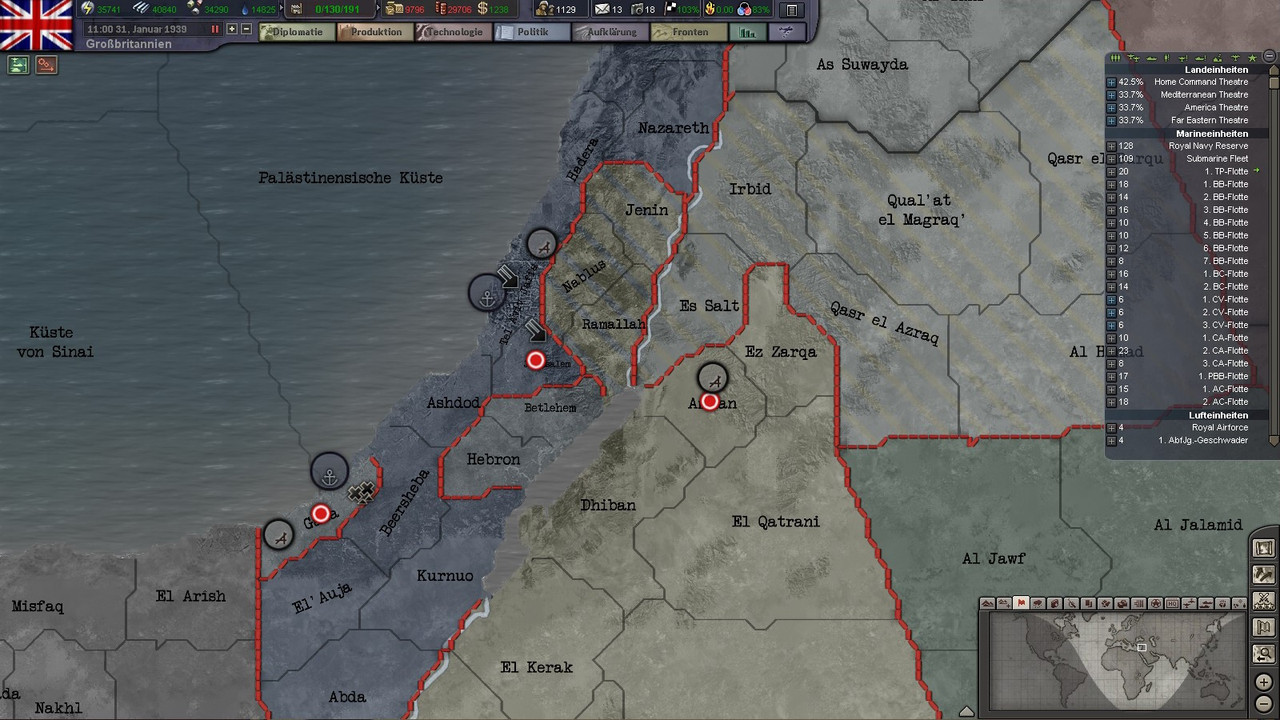Filter the unit list by the star icon
The height and width of the screenshot is (720, 1280).
click(1252, 58)
